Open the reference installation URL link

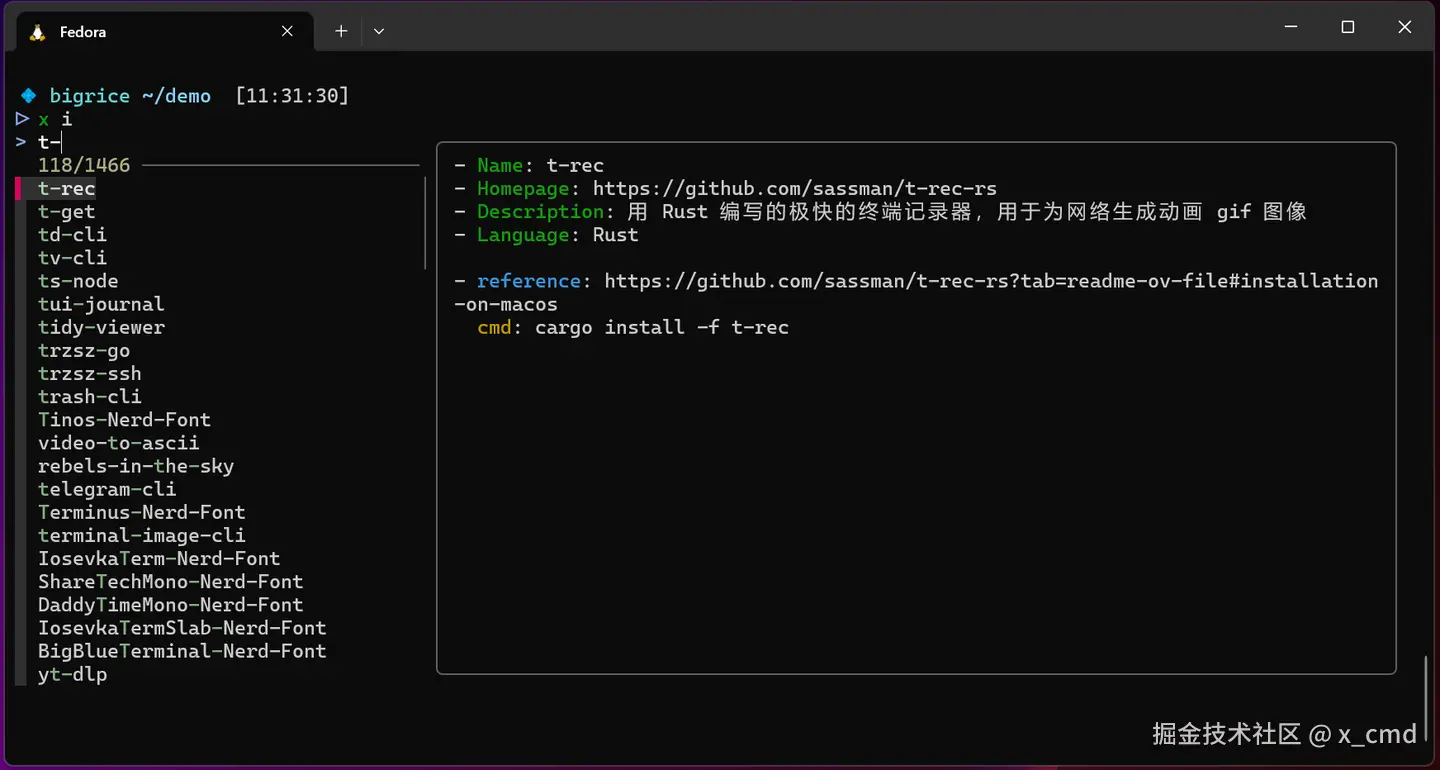[916, 292]
